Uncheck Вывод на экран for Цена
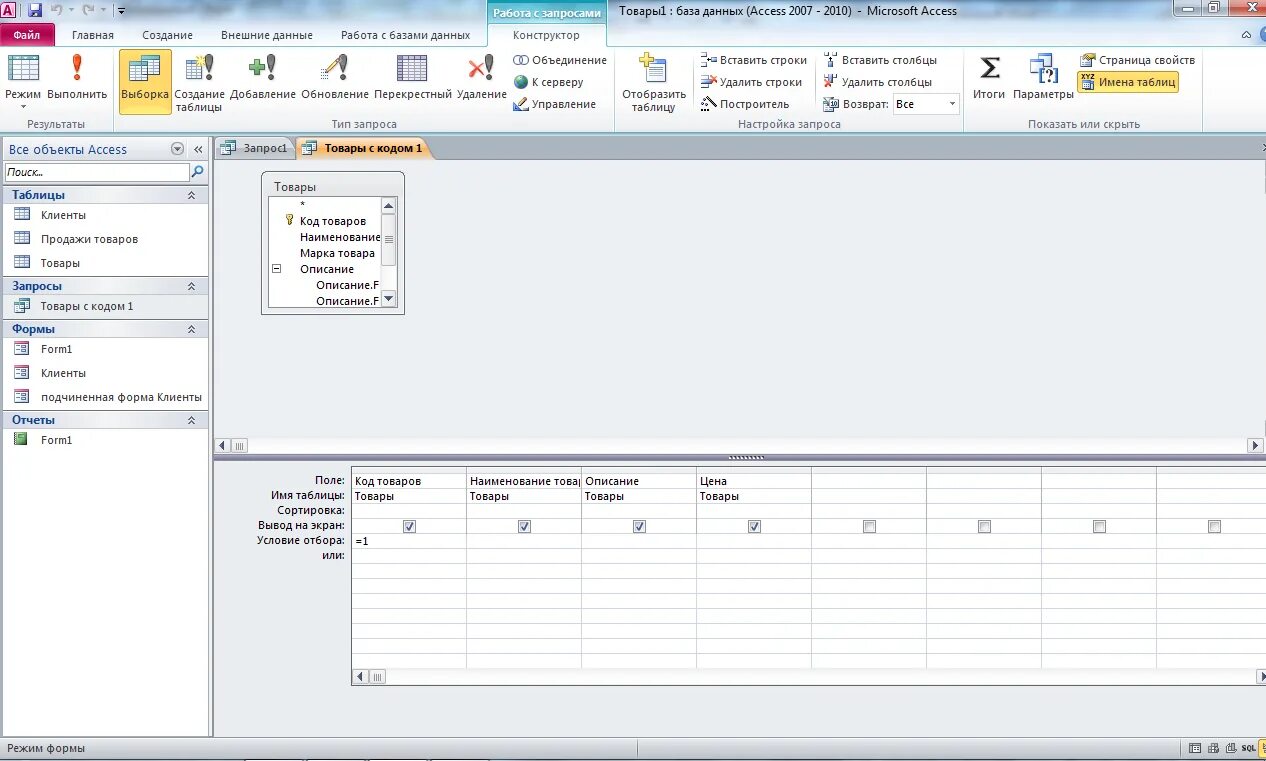The image size is (1266, 761). pyautogui.click(x=754, y=526)
